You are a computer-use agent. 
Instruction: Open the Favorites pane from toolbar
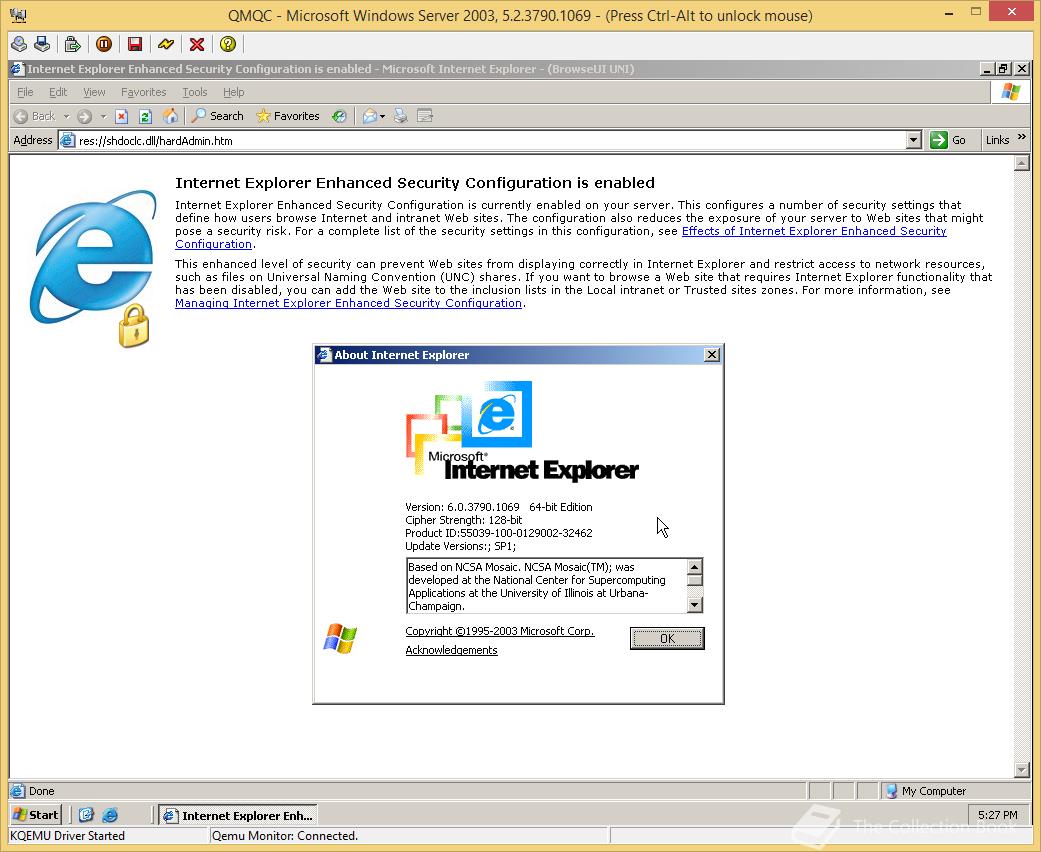pos(288,116)
